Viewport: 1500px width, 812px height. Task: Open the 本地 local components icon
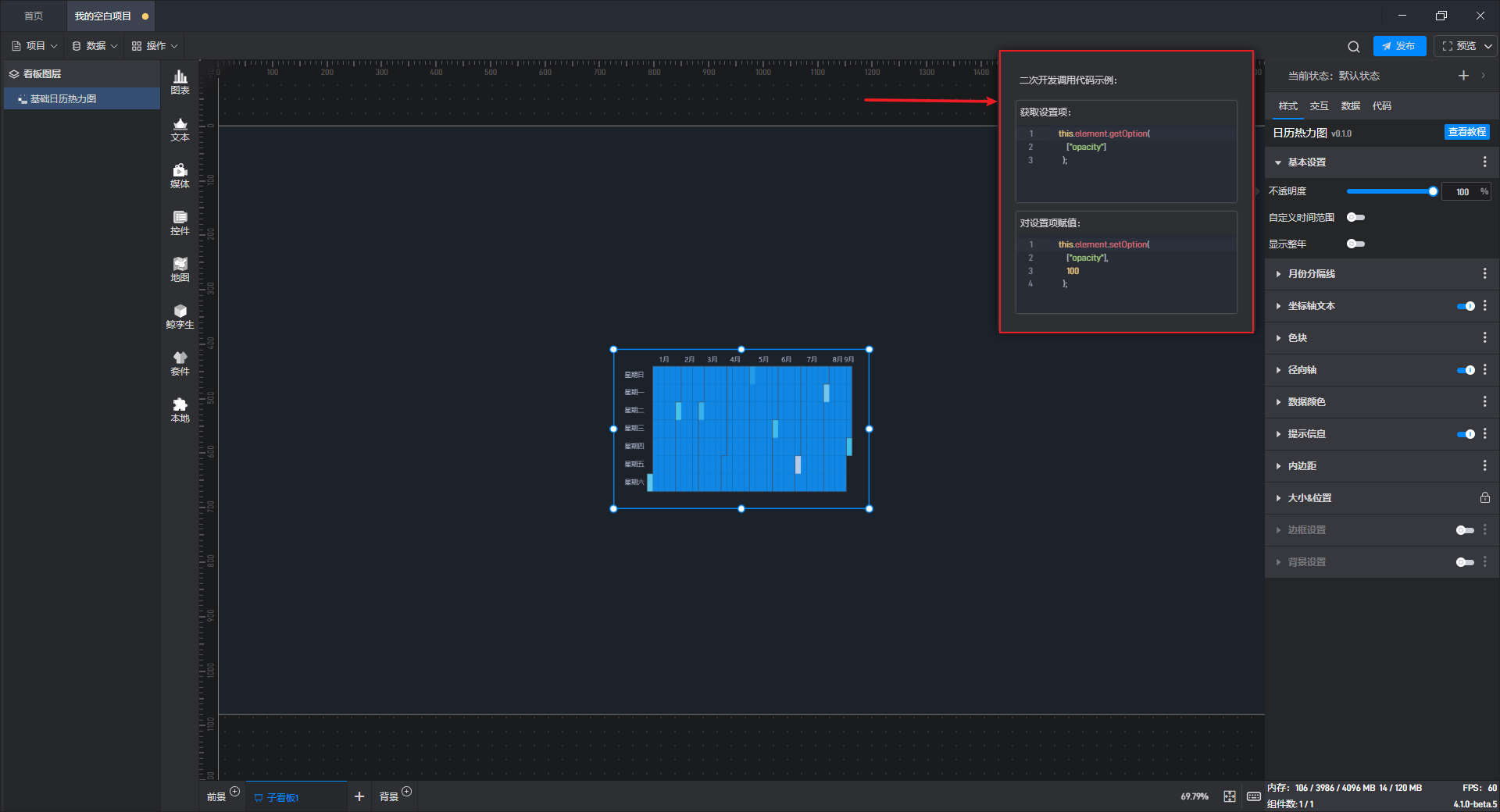pos(180,410)
